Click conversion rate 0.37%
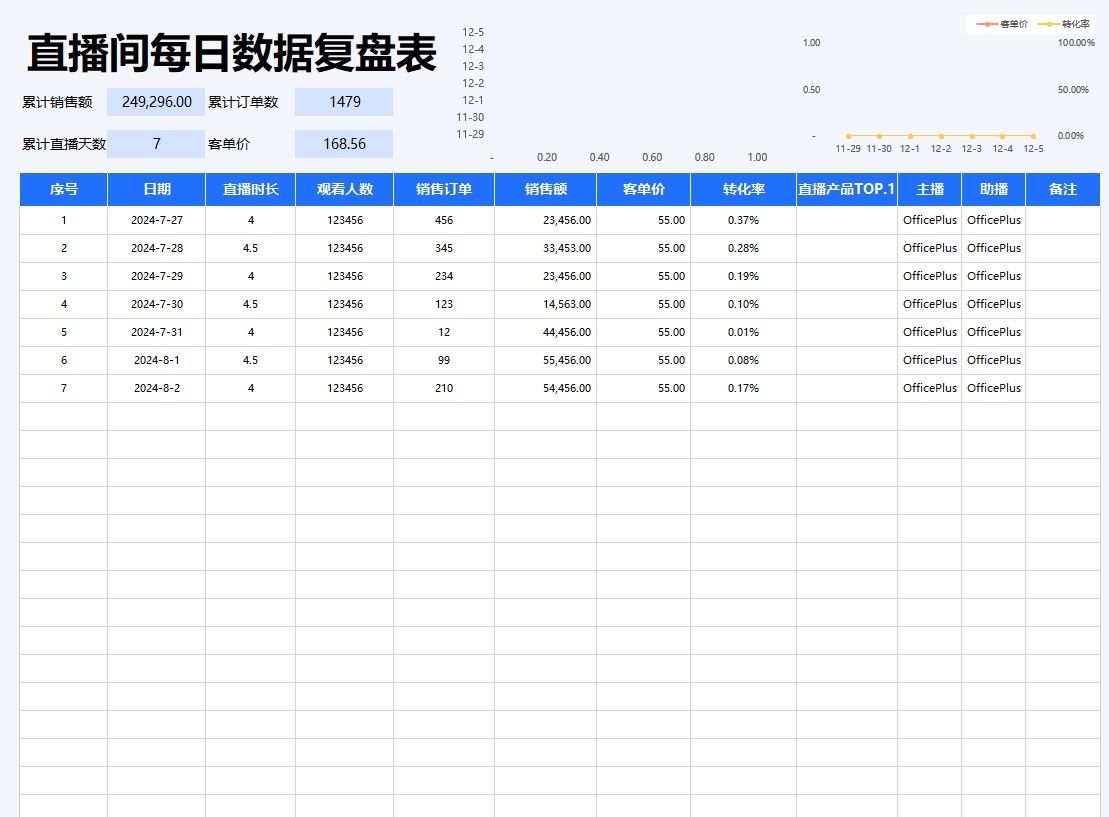The width and height of the screenshot is (1109, 817). click(743, 220)
